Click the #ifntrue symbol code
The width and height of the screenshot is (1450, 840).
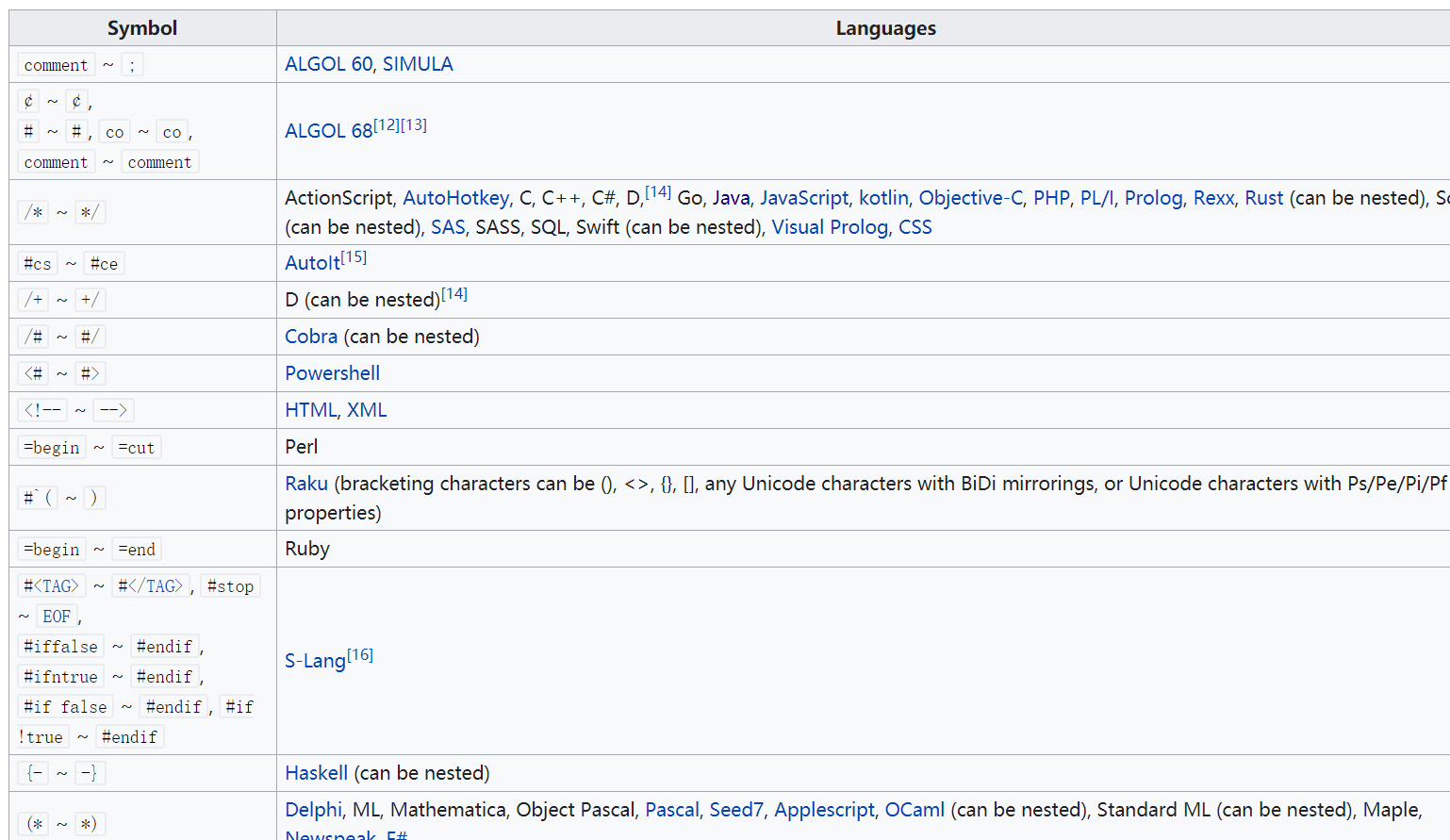coord(61,677)
